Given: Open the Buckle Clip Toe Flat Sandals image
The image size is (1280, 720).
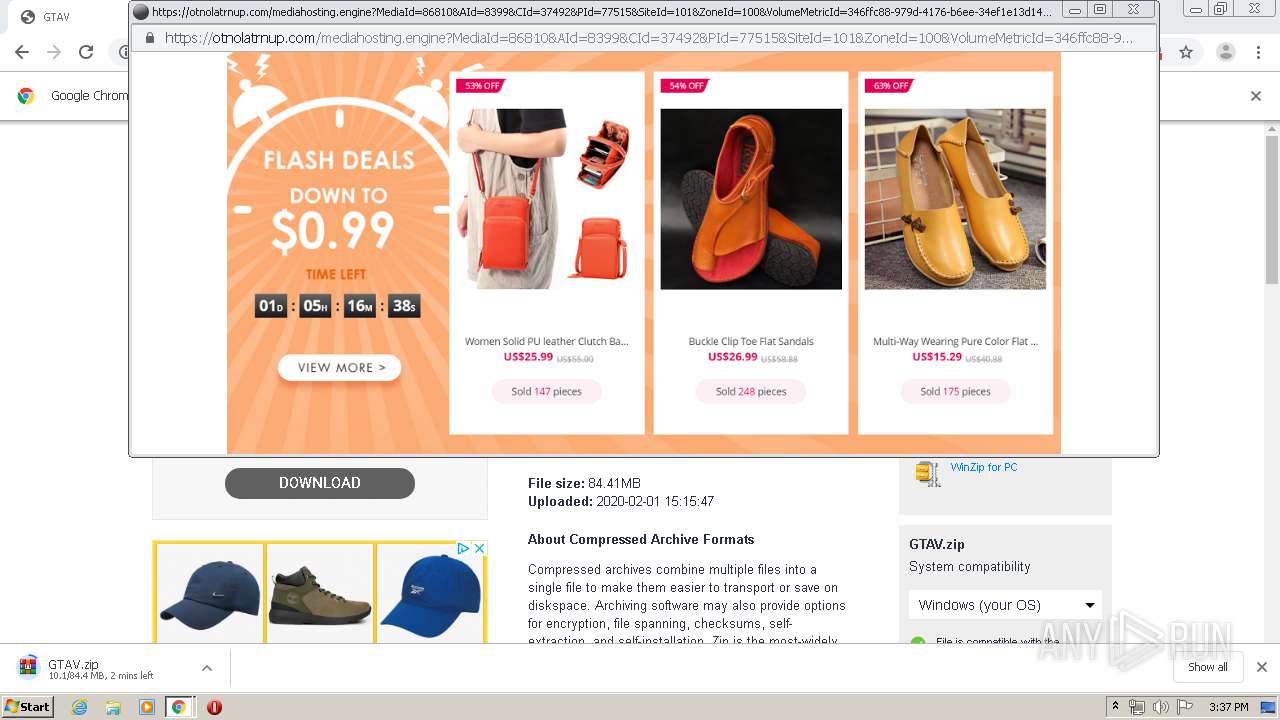Looking at the screenshot, I should 751,199.
